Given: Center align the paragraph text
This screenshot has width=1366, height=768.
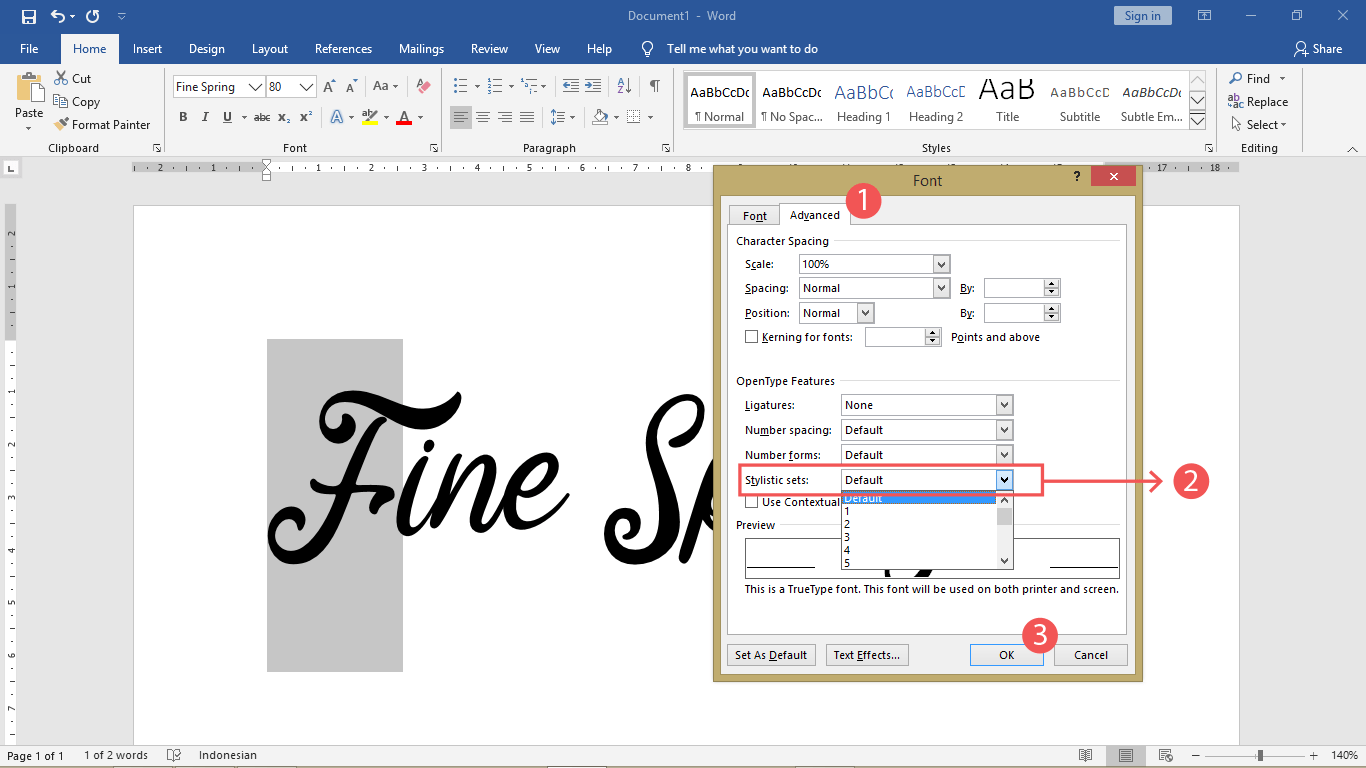Looking at the screenshot, I should (x=483, y=117).
